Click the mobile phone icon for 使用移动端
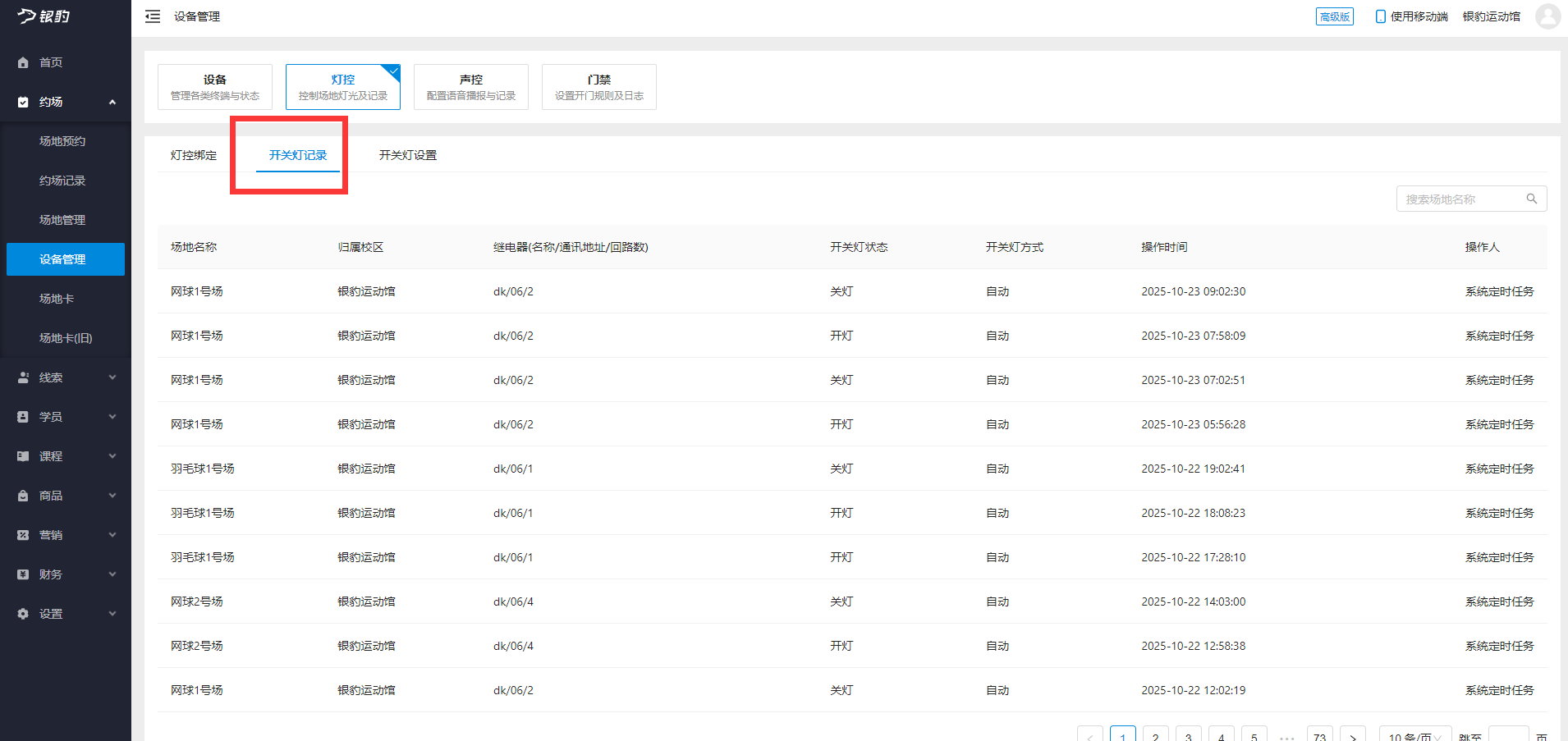Viewport: 1568px width, 741px height. [x=1380, y=16]
